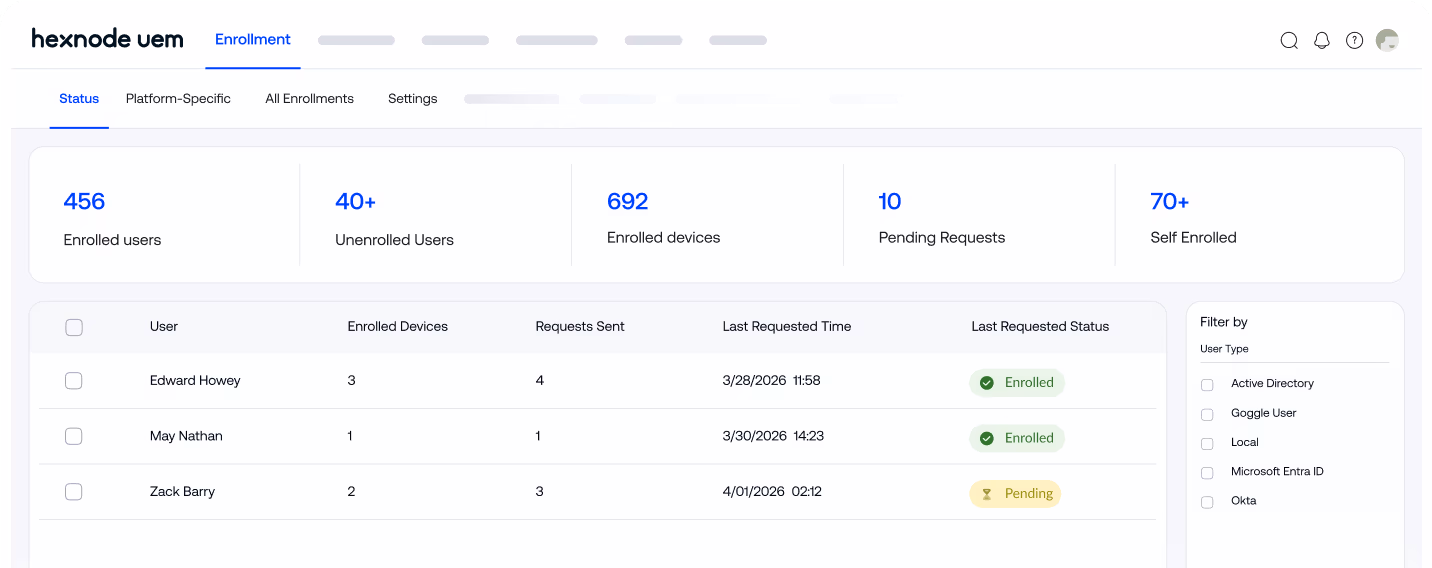The width and height of the screenshot is (1432, 568).
Task: Click Pending badge for Zack Barry
Action: pos(1015,494)
